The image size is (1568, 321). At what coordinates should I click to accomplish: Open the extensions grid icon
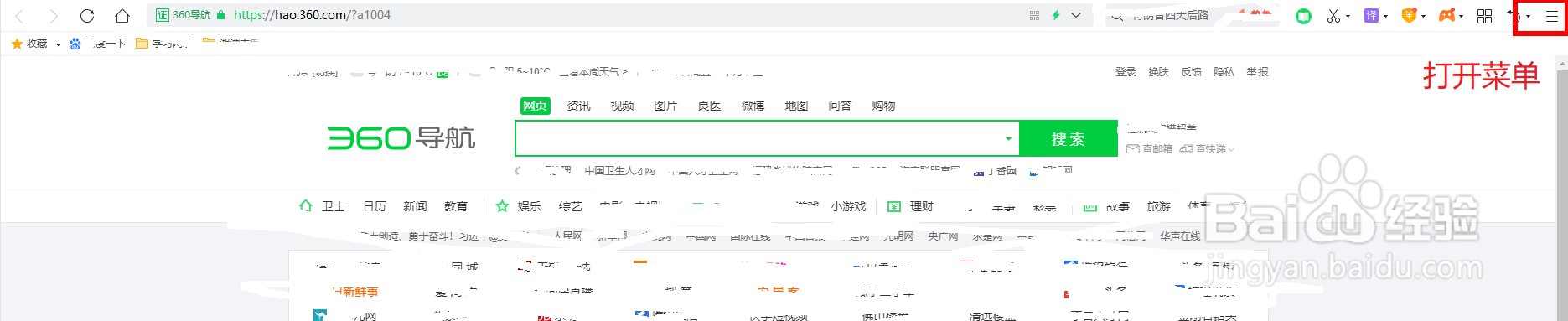[1484, 16]
